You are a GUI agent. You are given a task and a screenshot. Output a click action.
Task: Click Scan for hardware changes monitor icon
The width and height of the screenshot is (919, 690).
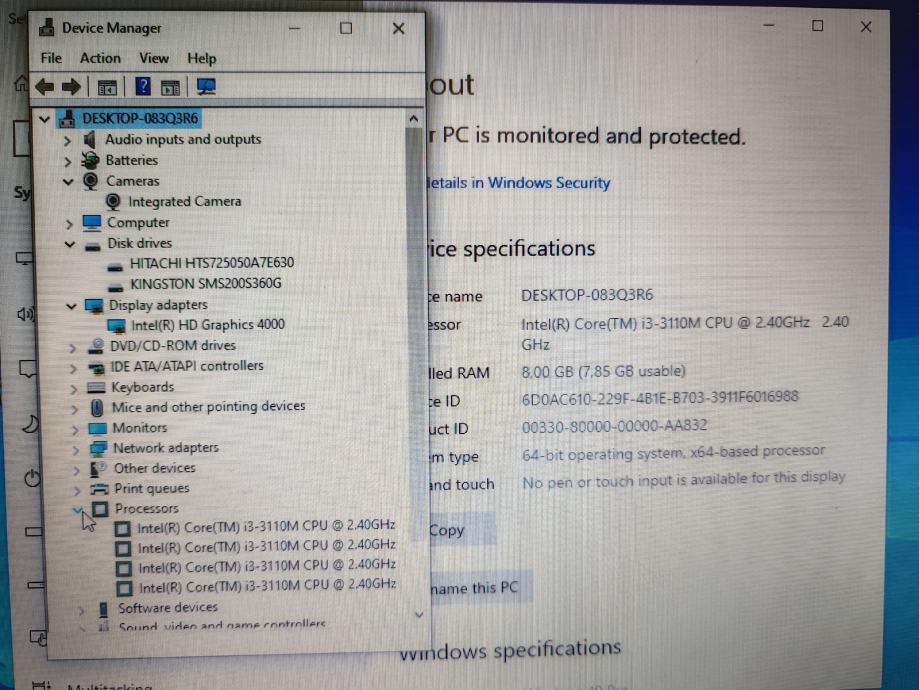pos(206,87)
